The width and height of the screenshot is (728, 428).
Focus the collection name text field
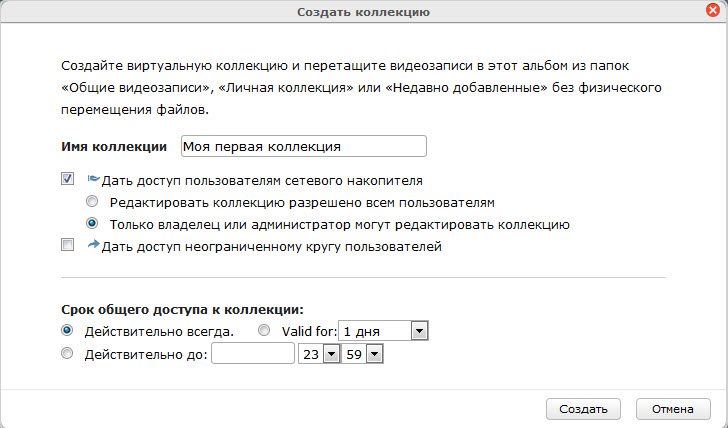(304, 146)
